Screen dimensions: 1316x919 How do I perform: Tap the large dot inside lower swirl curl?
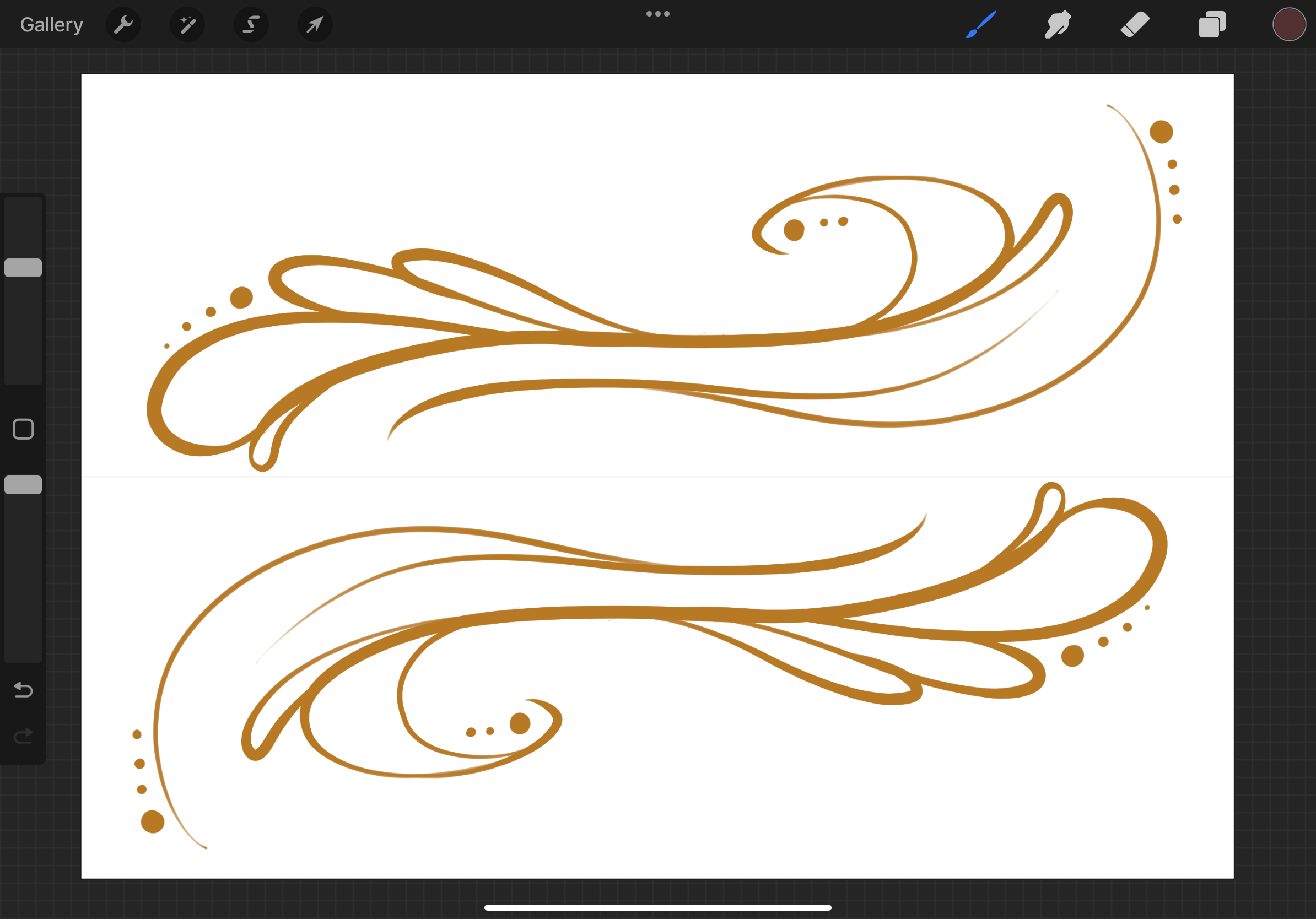click(x=520, y=723)
